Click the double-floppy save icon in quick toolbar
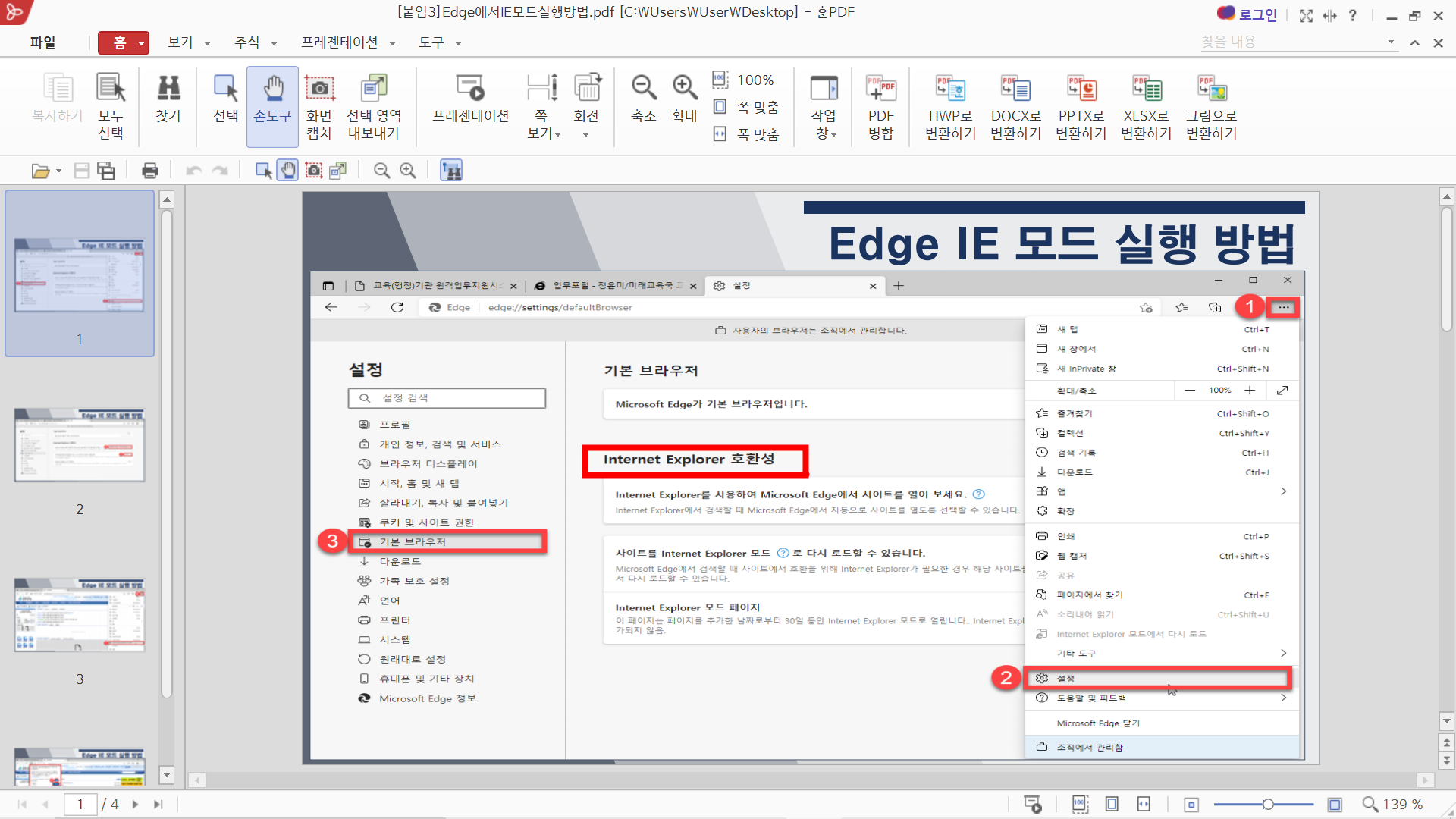The width and height of the screenshot is (1456, 819). click(107, 171)
